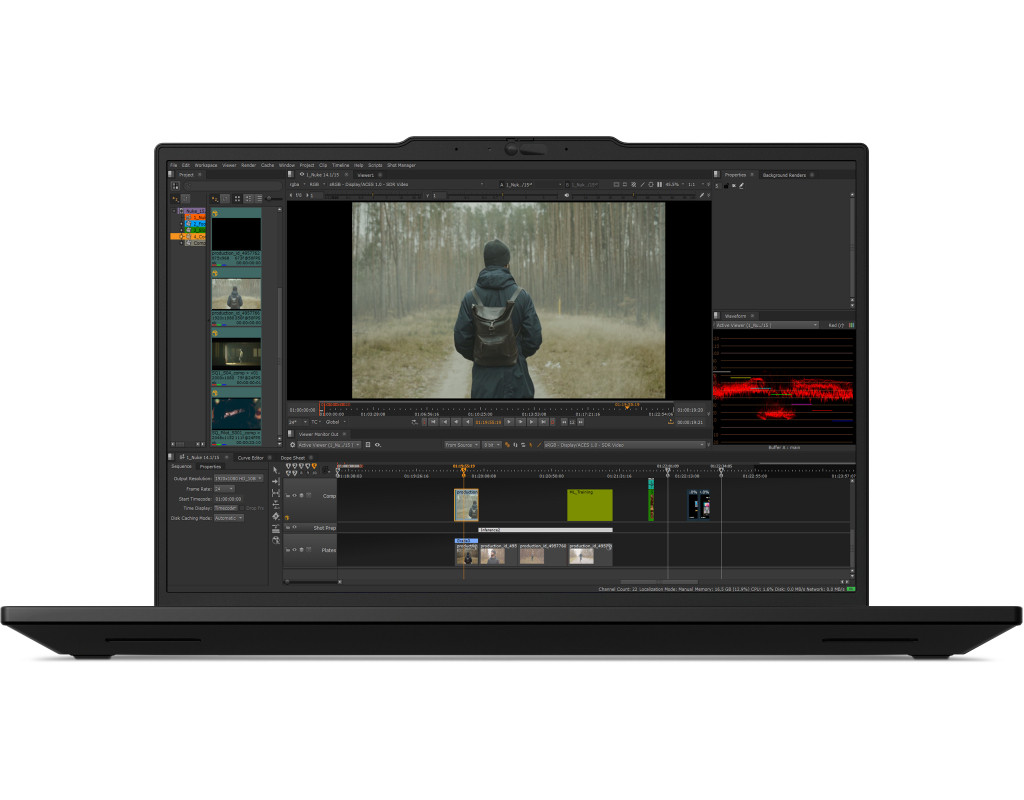Click the speaker volume icon above viewer

[x=567, y=195]
